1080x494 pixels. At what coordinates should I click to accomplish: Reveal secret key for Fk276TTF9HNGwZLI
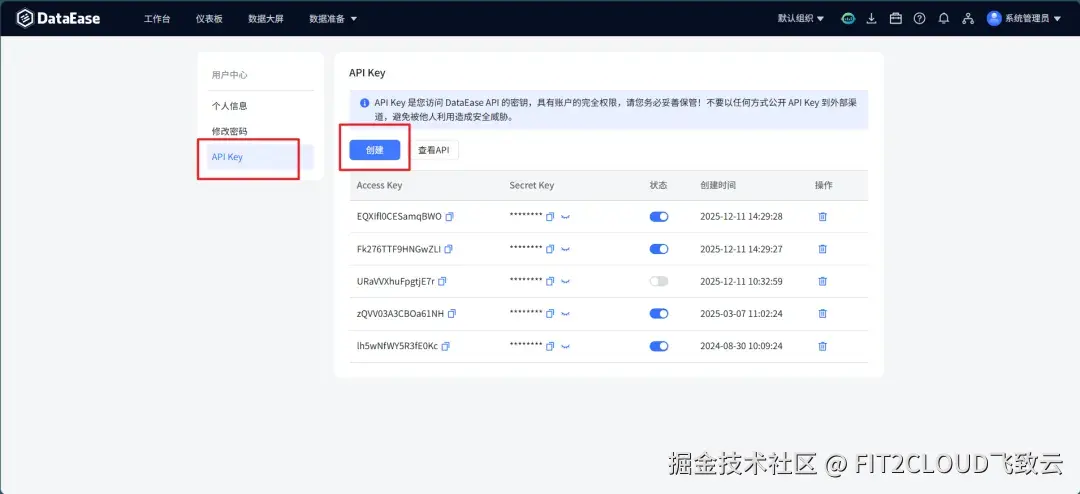(x=565, y=249)
